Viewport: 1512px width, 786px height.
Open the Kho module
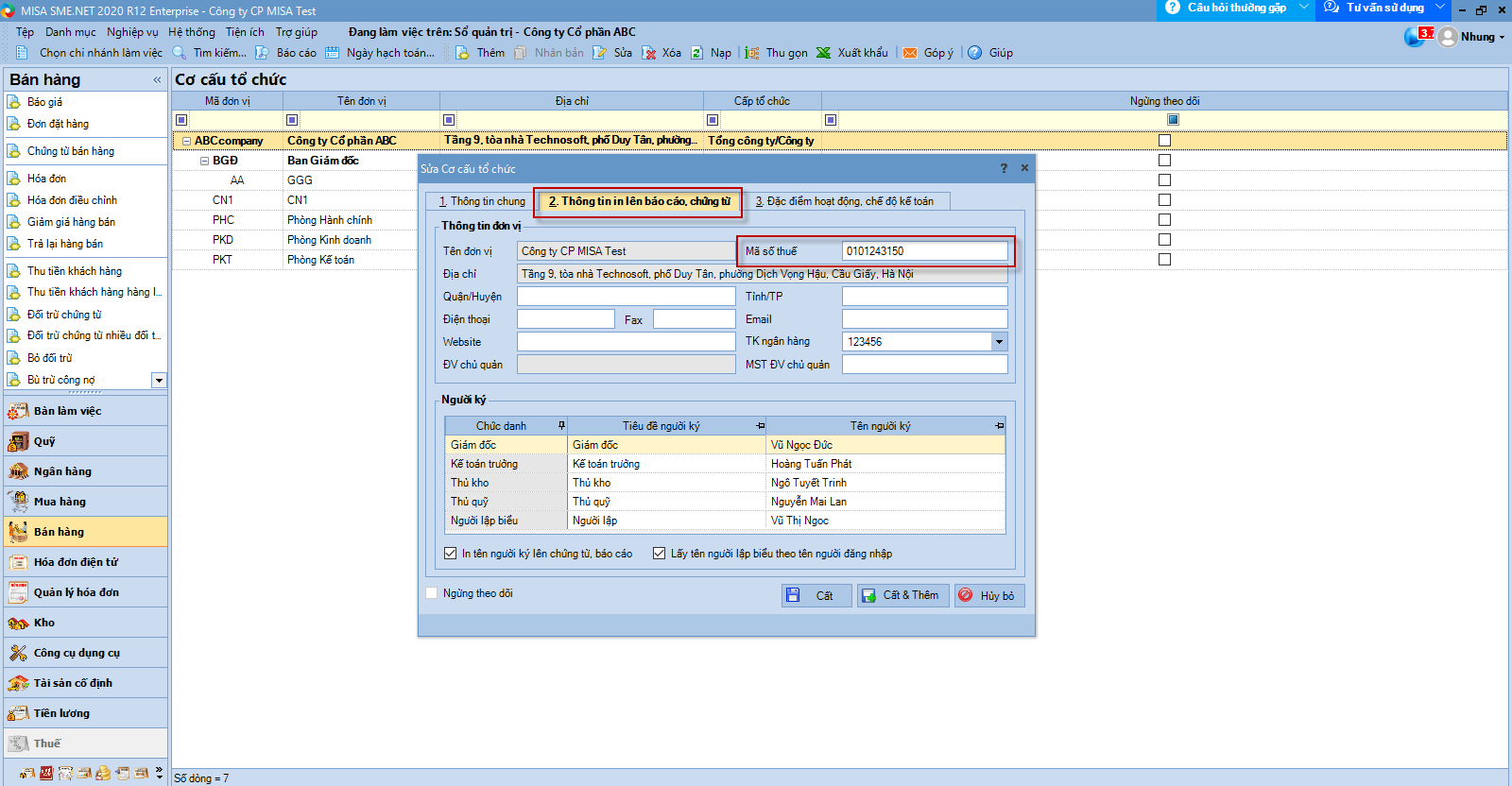[85, 623]
